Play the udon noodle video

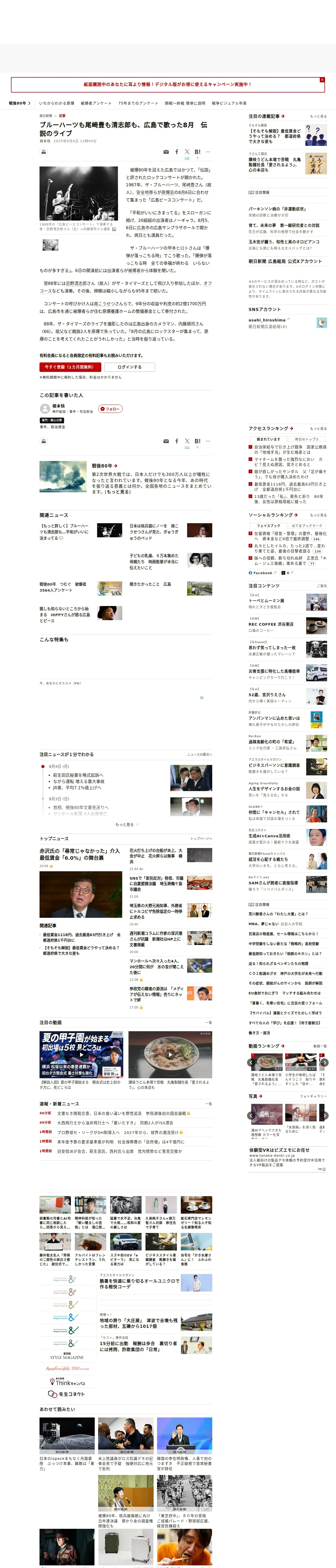click(x=170, y=1054)
